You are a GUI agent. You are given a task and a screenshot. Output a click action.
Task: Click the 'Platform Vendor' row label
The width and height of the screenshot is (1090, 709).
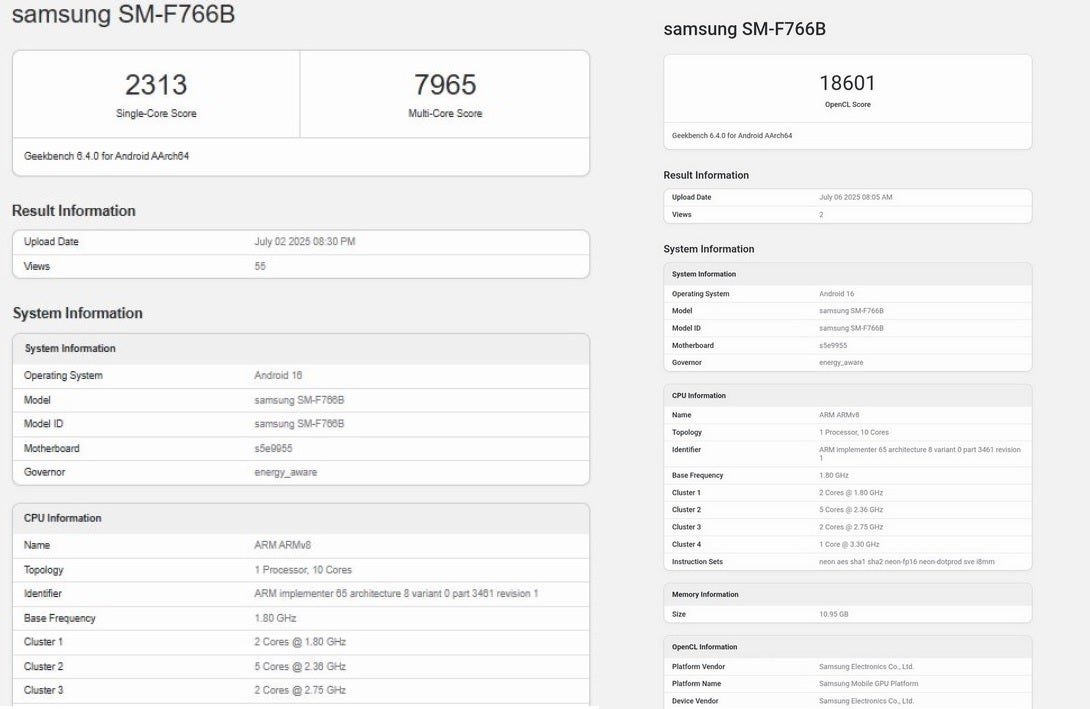pyautogui.click(x=698, y=667)
